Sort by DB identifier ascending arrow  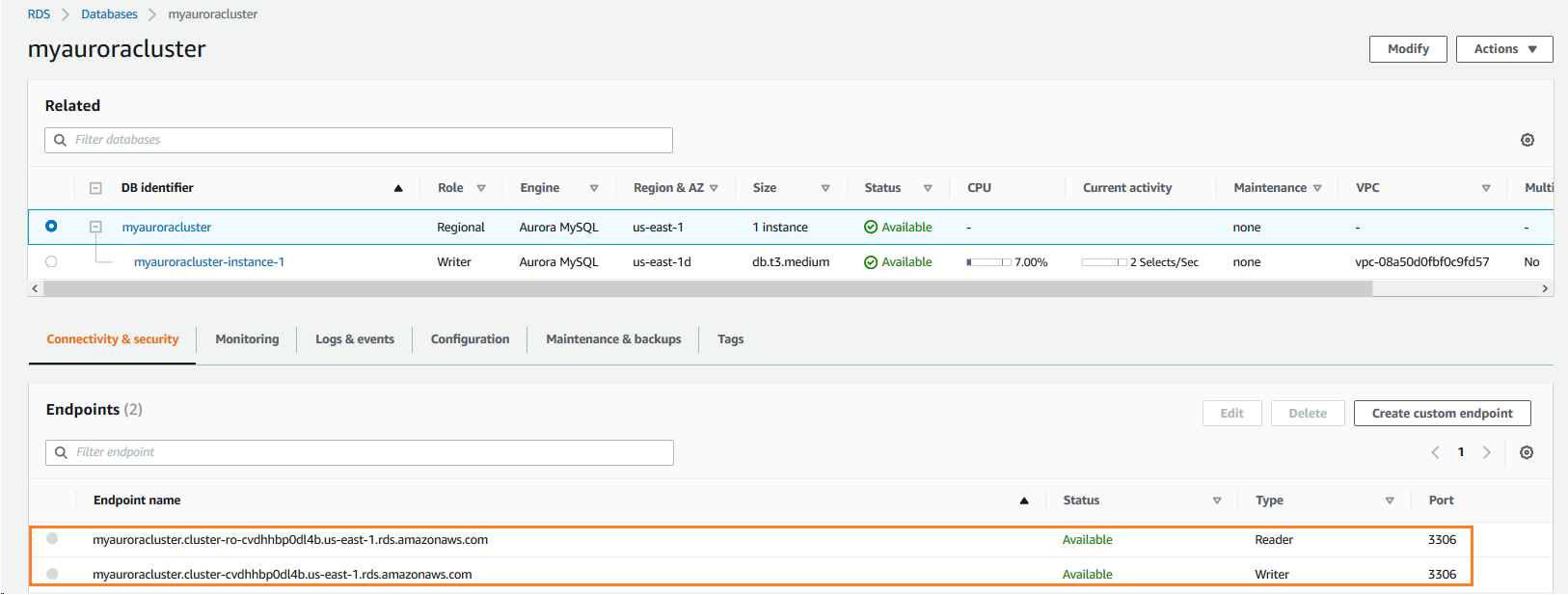point(398,188)
